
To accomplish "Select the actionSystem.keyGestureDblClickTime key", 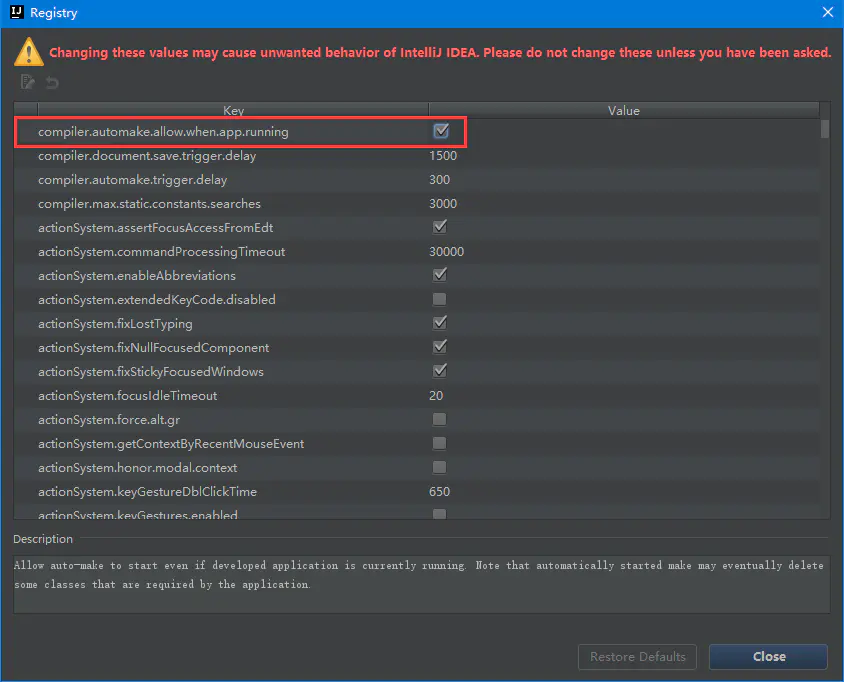I will click(x=147, y=492).
